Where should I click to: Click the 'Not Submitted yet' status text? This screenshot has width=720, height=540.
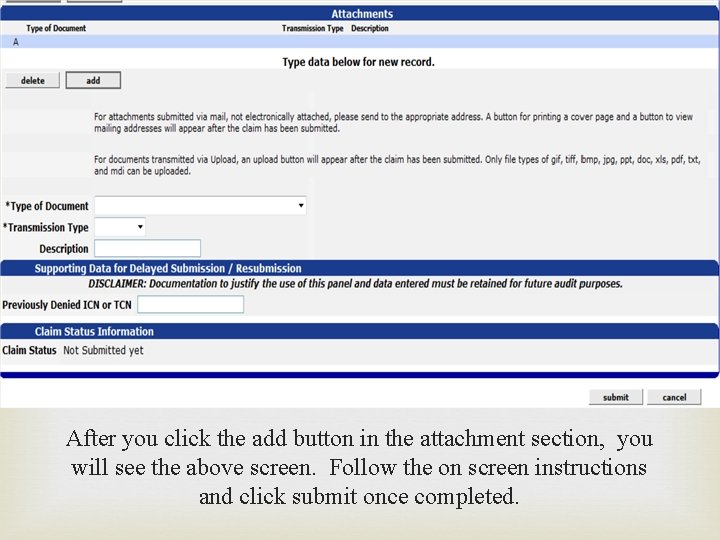click(x=103, y=350)
